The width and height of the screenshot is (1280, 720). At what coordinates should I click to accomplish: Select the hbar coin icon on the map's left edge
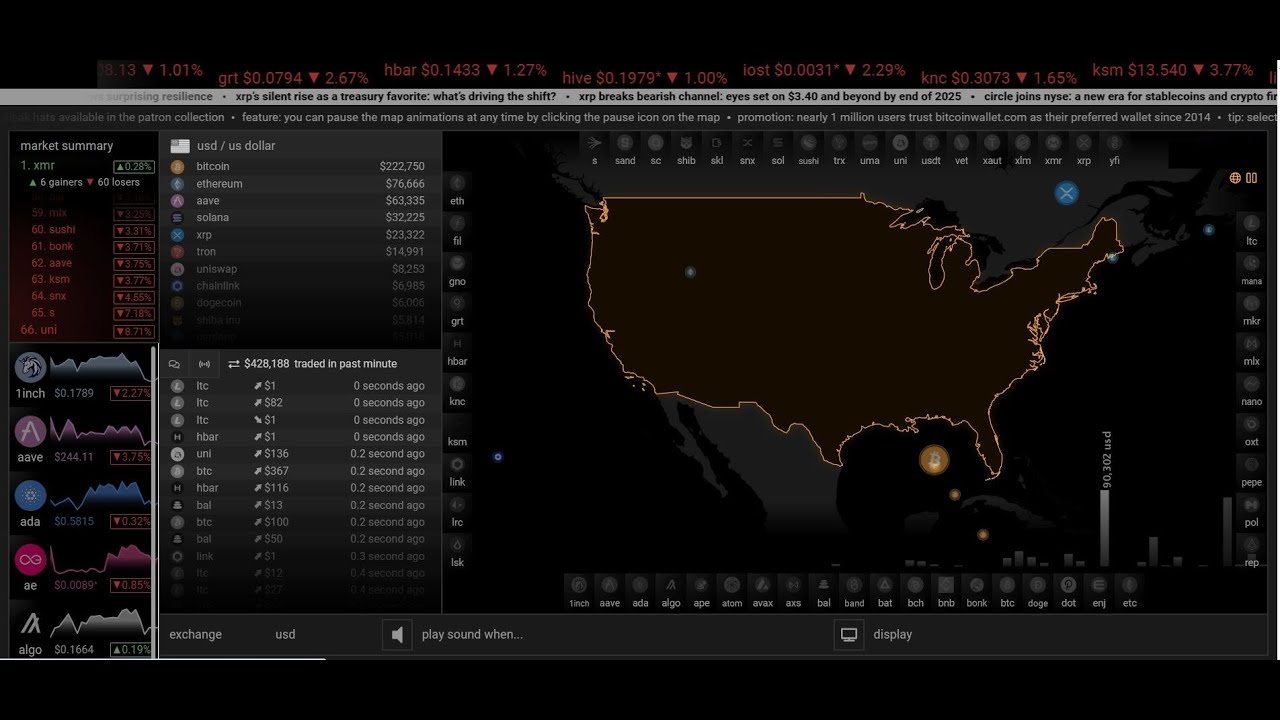(457, 344)
